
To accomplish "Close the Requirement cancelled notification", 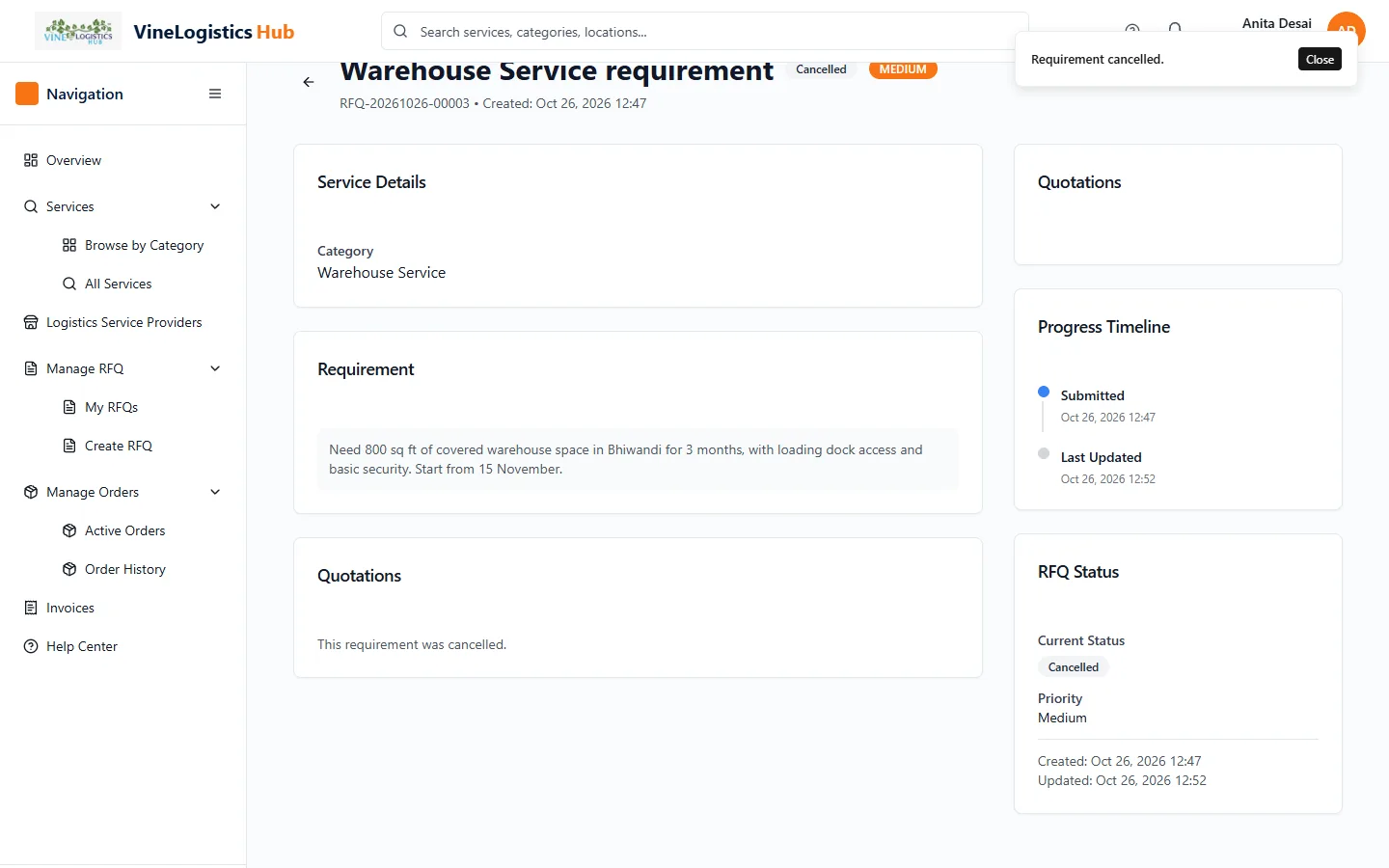I will tap(1320, 59).
